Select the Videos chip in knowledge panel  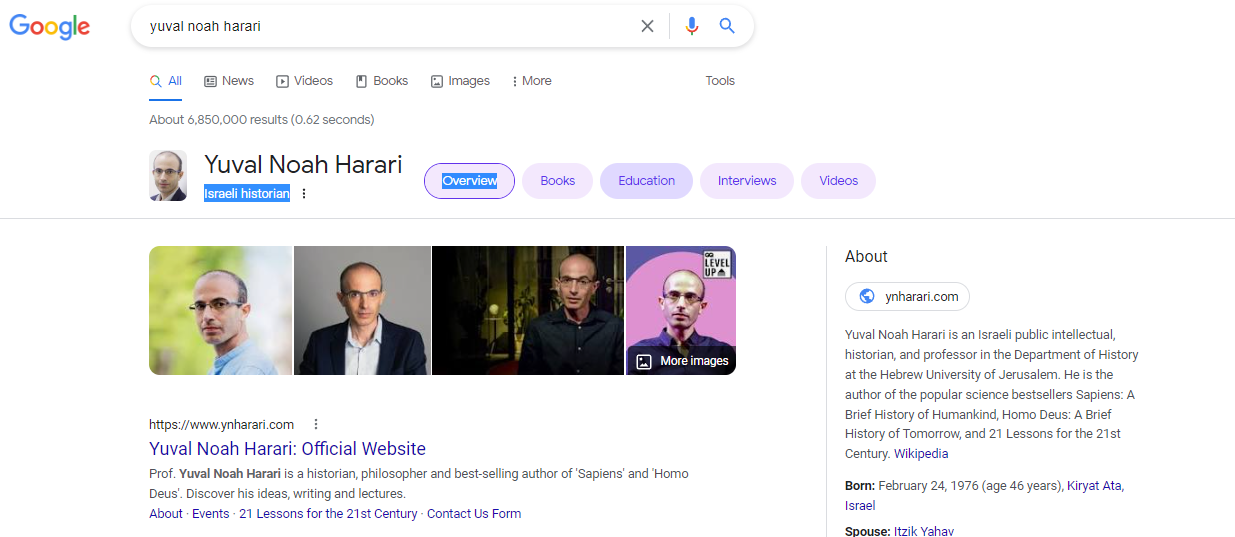[x=838, y=181]
